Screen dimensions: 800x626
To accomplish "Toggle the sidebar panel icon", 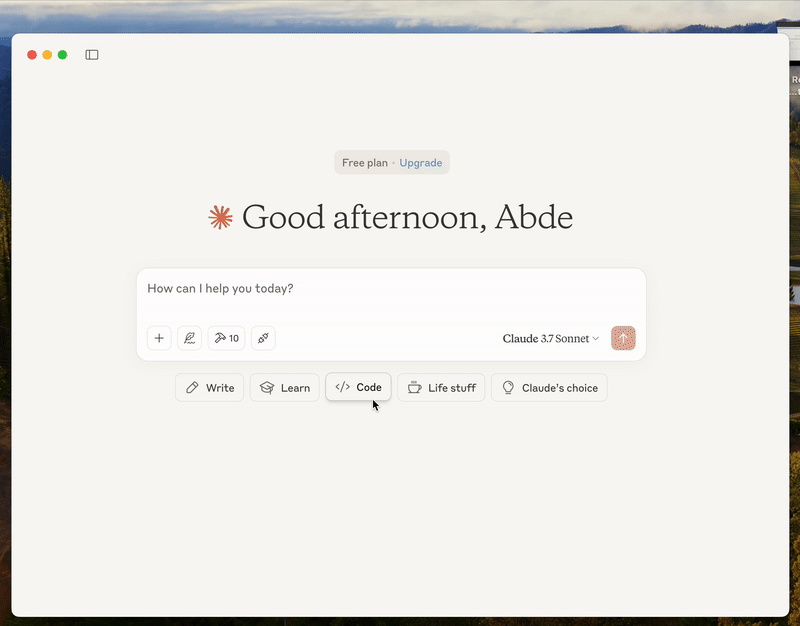I will click(x=92, y=55).
